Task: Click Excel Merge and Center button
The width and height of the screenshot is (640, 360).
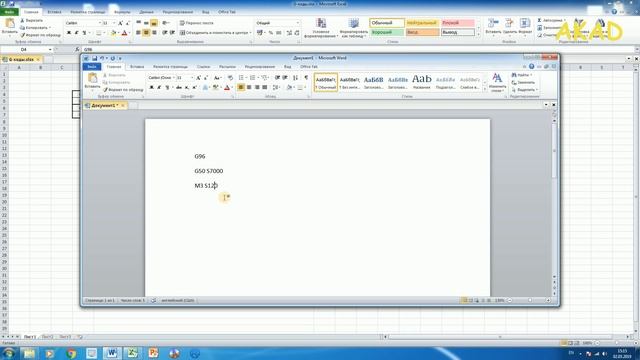Action: pyautogui.click(x=216, y=33)
